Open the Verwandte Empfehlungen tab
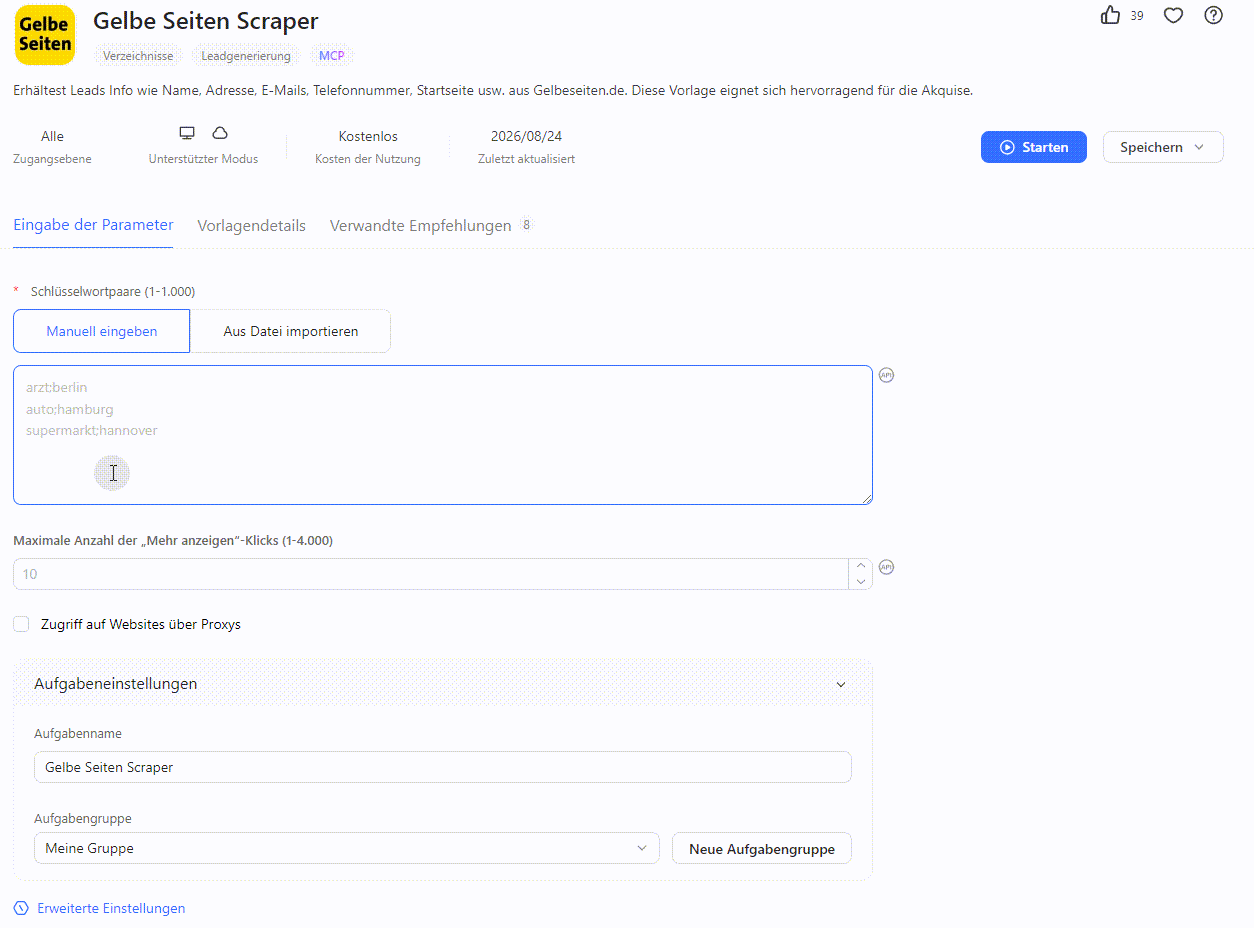Image resolution: width=1254 pixels, height=928 pixels. [420, 226]
